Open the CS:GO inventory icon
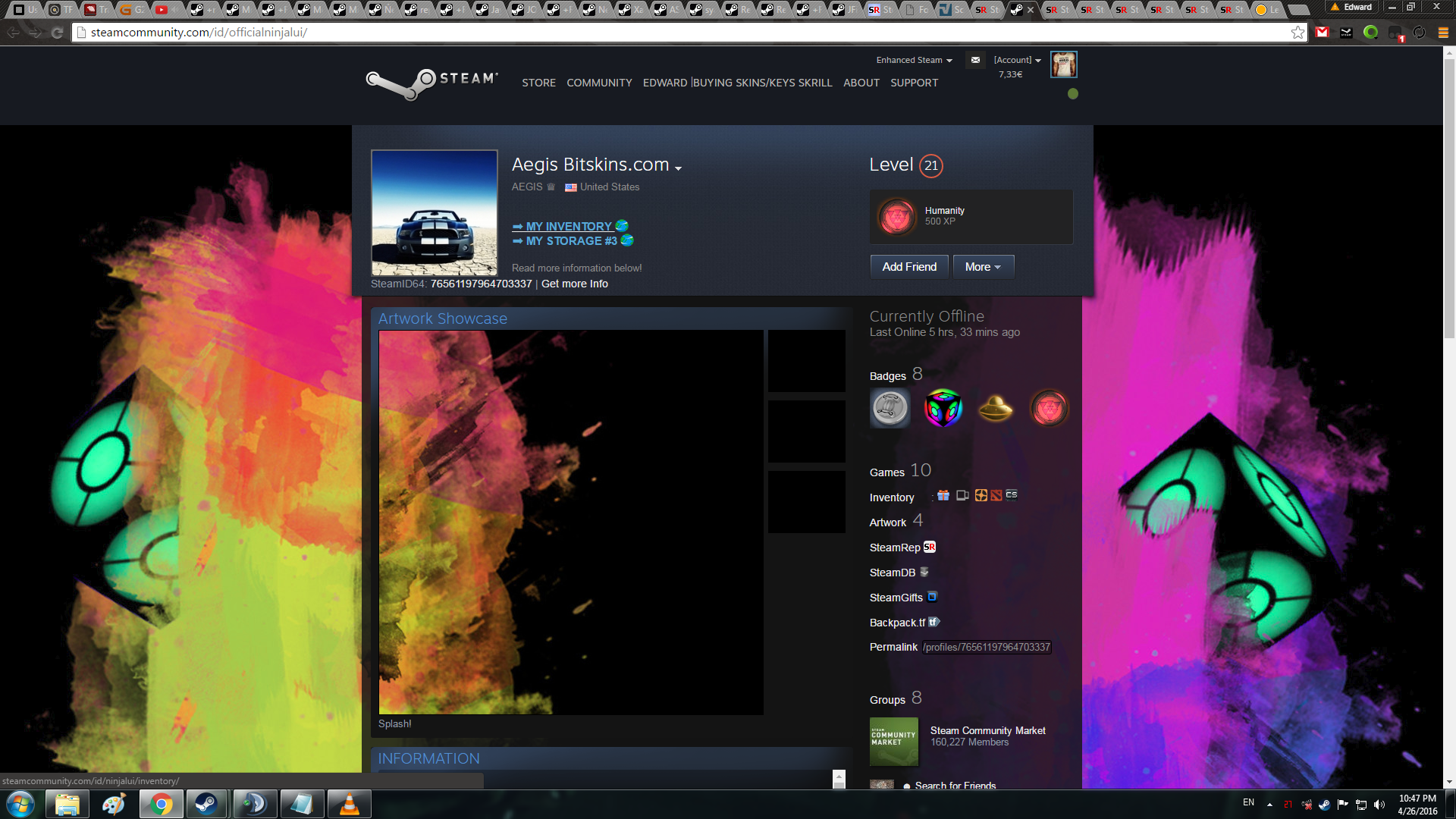 [x=1012, y=494]
